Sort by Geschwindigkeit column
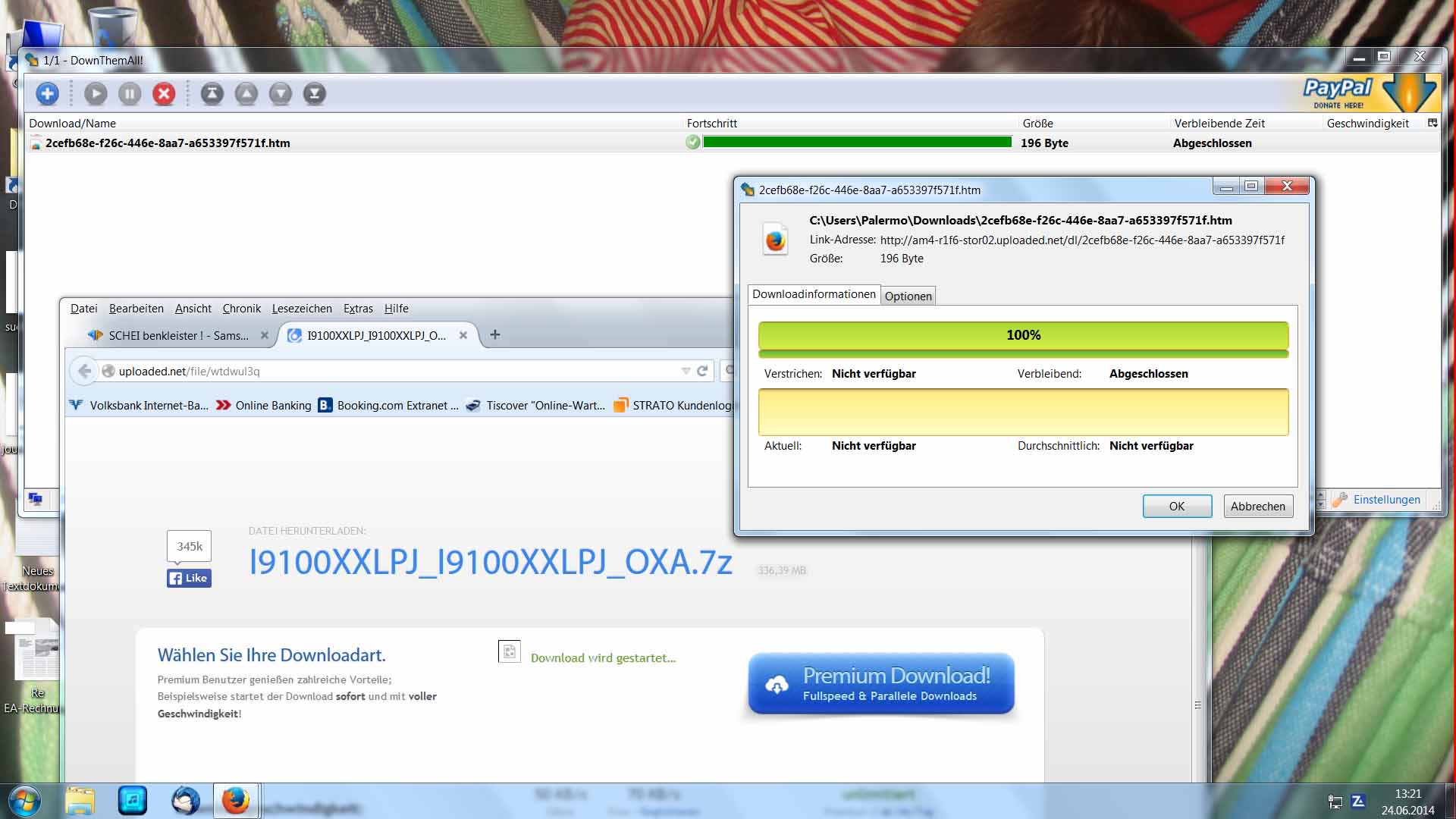The width and height of the screenshot is (1456, 819). click(1374, 123)
